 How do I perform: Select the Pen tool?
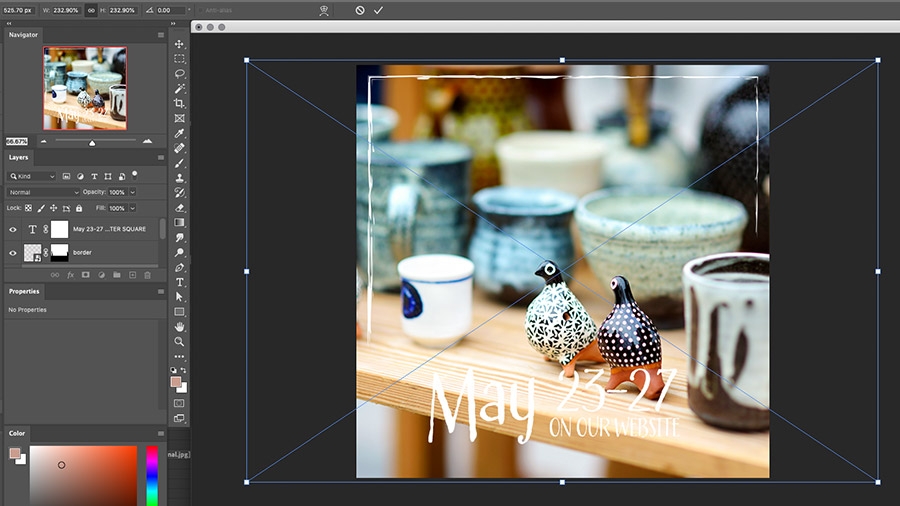(x=180, y=267)
